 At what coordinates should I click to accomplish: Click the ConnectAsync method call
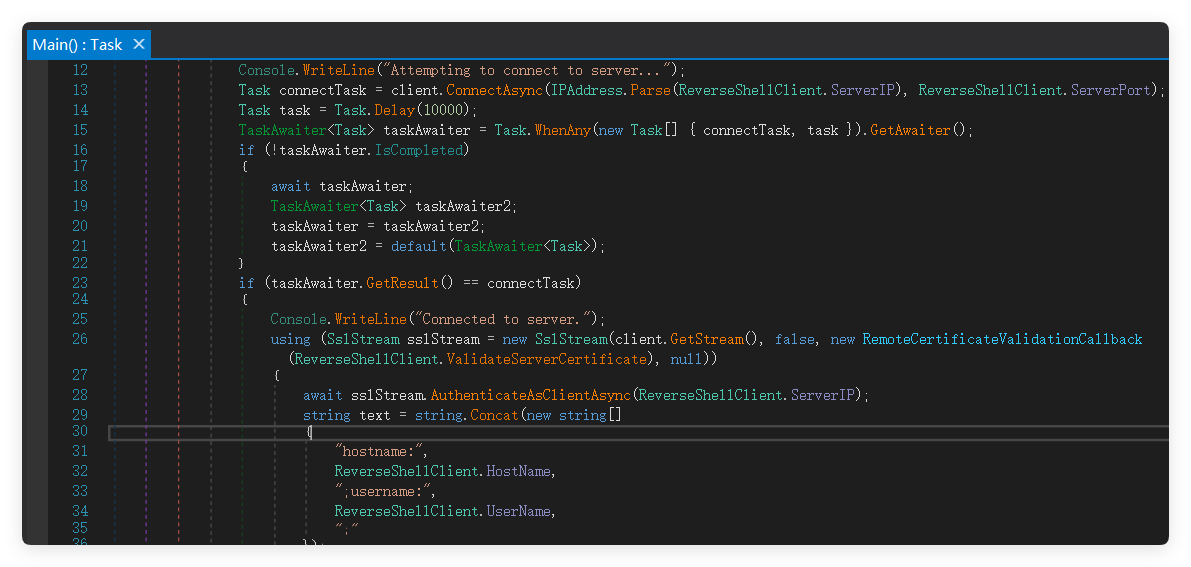[x=494, y=90]
